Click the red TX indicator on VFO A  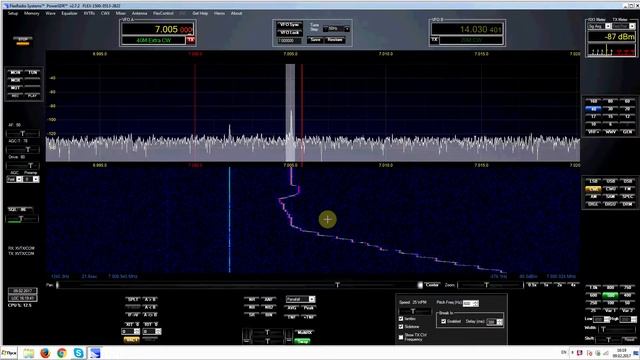pos(191,40)
